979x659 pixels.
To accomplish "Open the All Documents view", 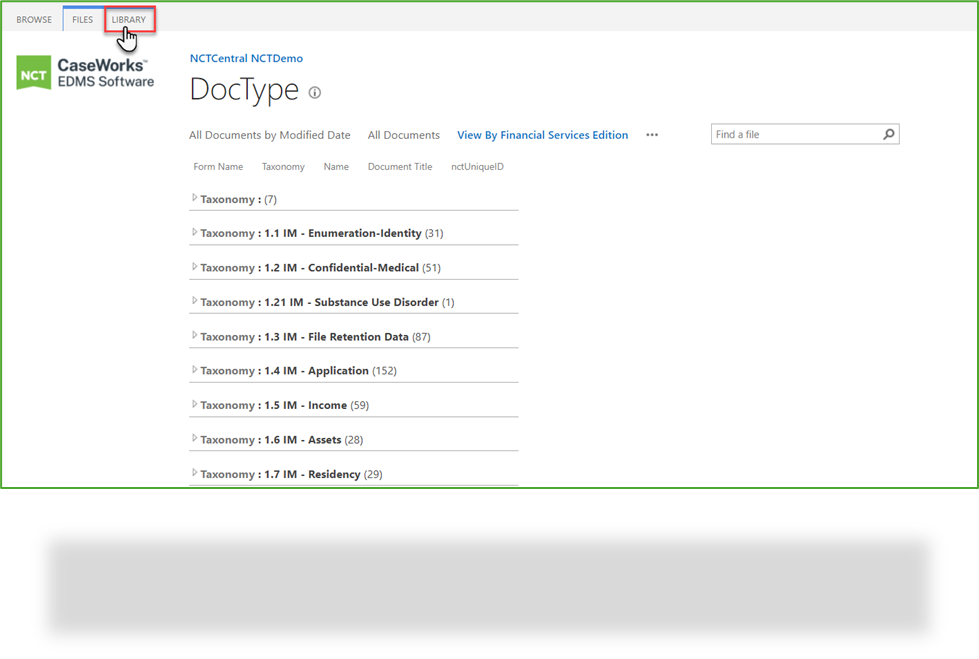I will (x=403, y=134).
